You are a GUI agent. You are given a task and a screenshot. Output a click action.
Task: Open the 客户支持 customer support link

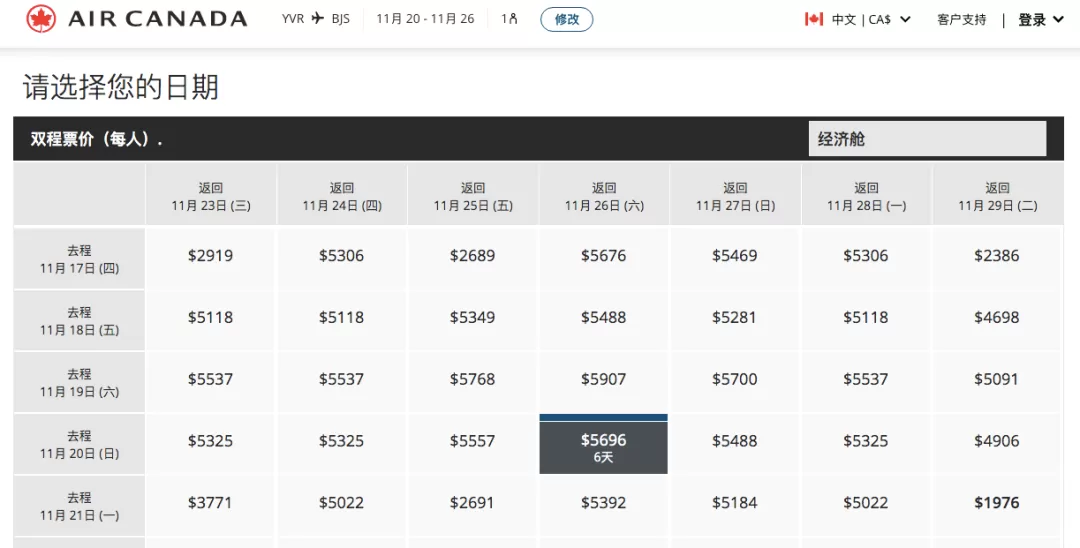click(962, 19)
